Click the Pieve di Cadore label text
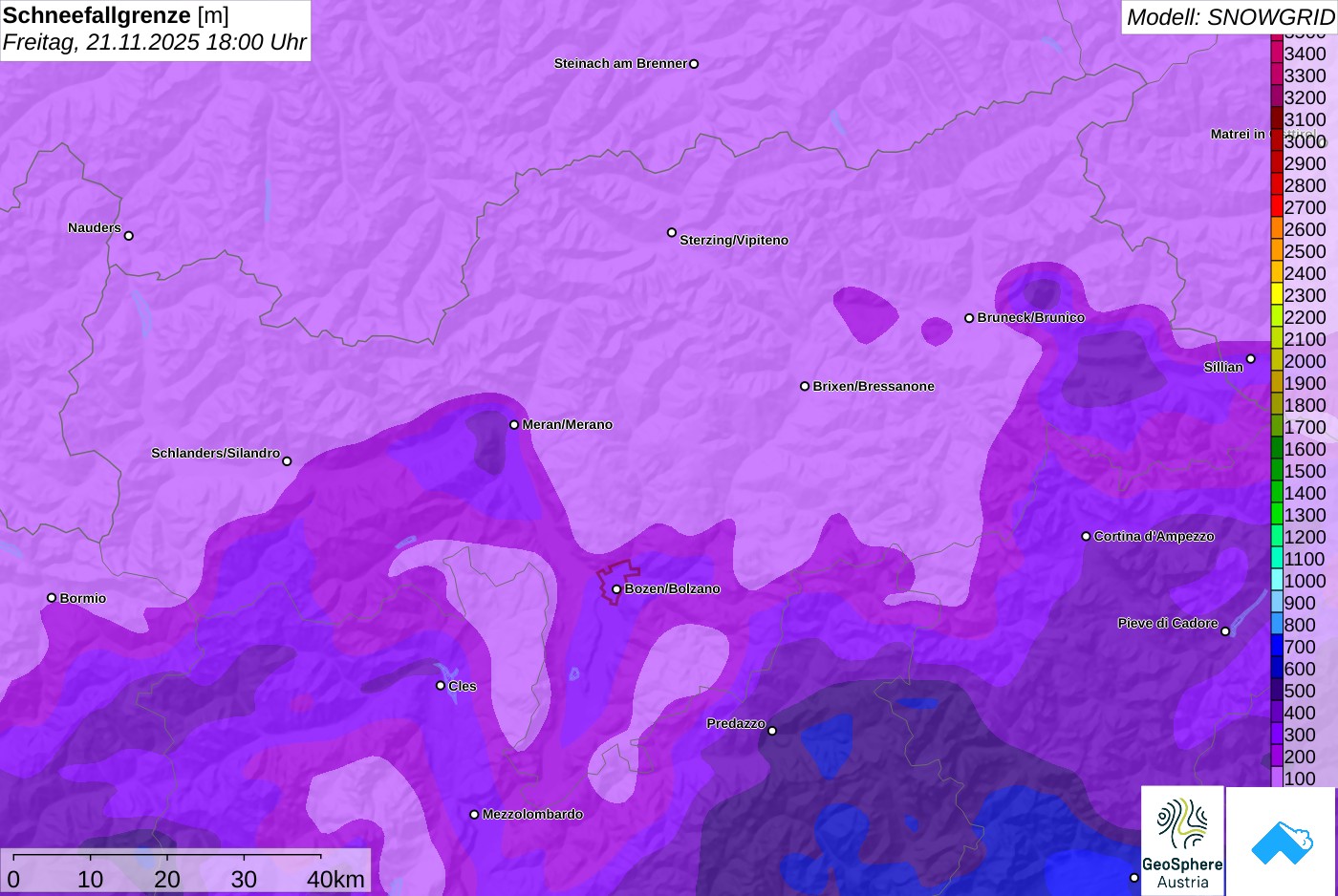1338x896 pixels. point(1168,624)
